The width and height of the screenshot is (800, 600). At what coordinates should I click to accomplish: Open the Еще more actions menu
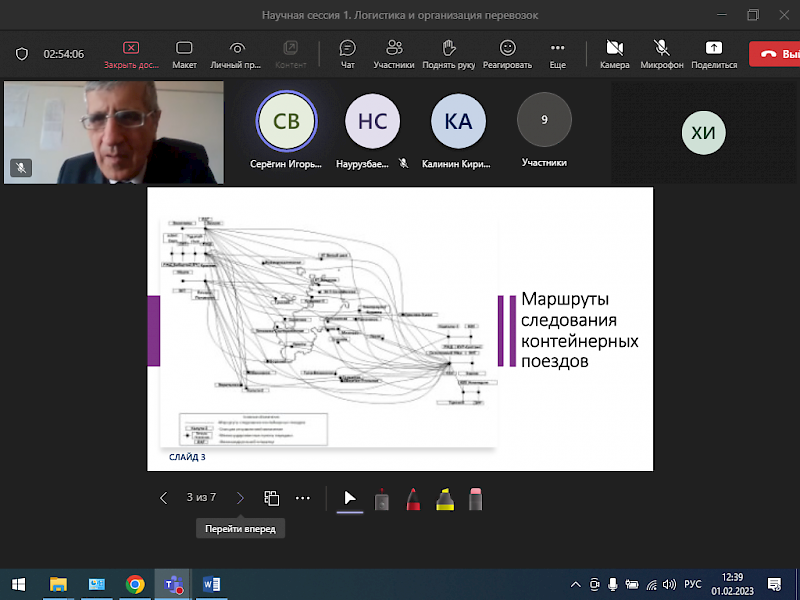557,53
